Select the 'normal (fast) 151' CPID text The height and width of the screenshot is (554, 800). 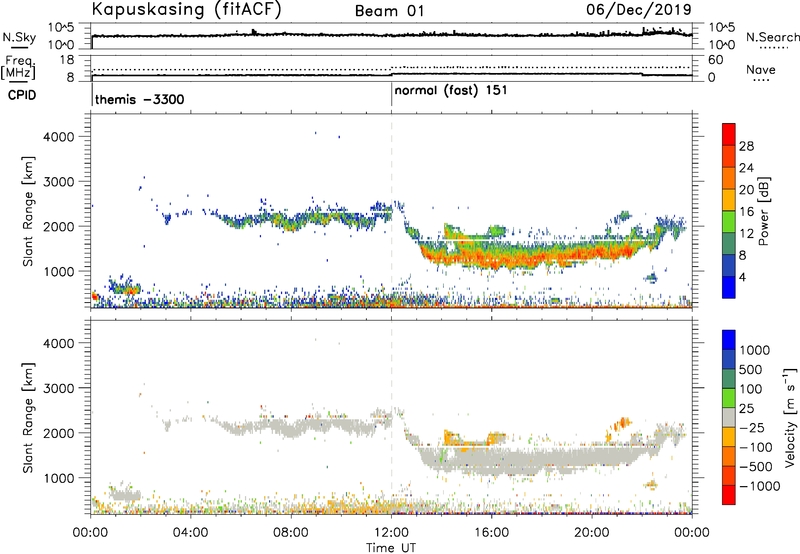451,91
